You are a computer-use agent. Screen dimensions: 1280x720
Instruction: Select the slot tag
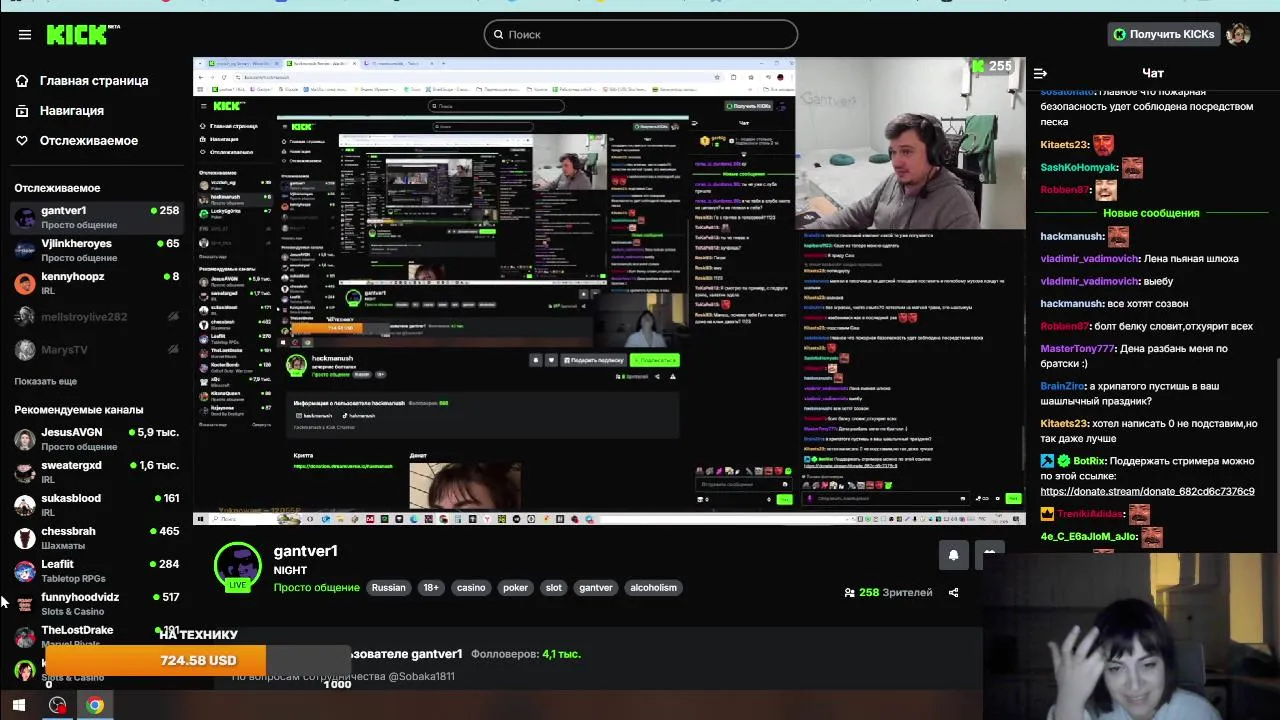coord(554,588)
